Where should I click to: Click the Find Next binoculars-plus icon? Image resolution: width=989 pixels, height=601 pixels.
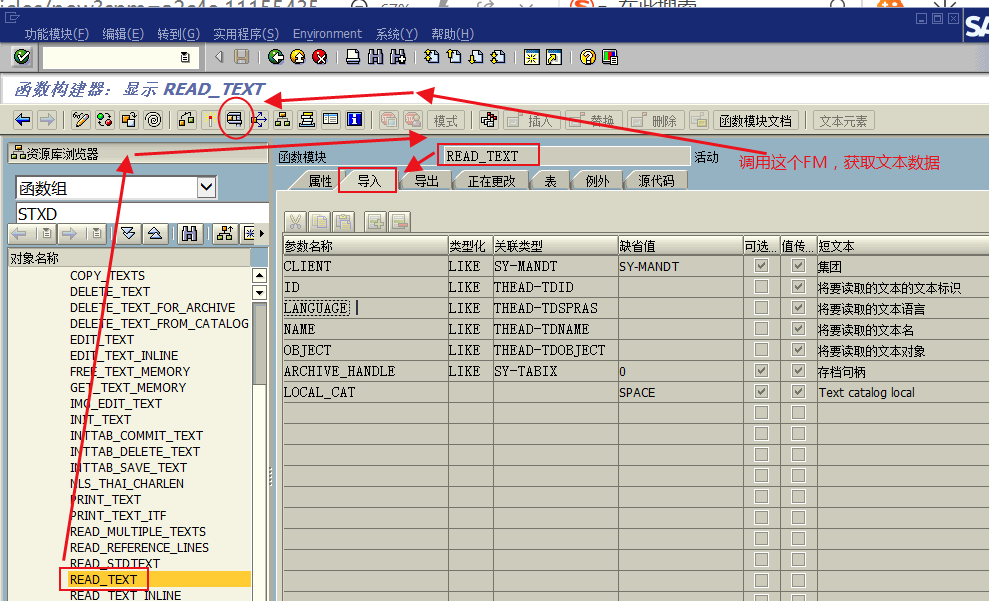coord(398,57)
